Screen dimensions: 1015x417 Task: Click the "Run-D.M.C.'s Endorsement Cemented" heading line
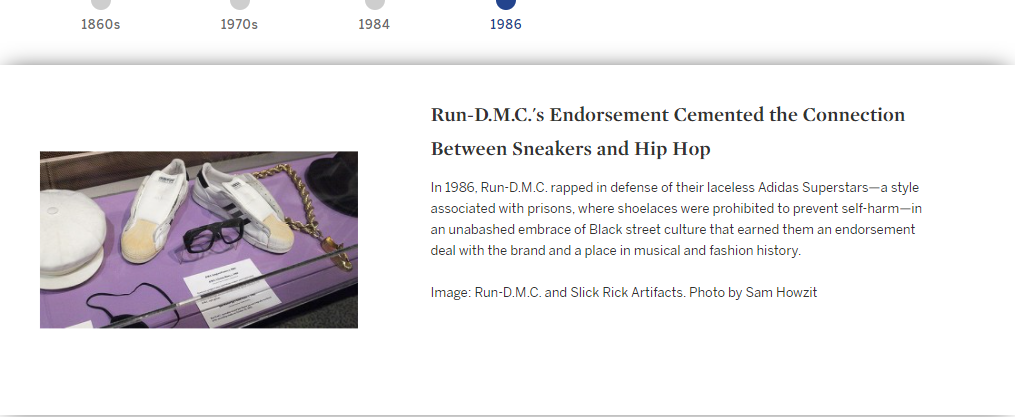tap(668, 115)
